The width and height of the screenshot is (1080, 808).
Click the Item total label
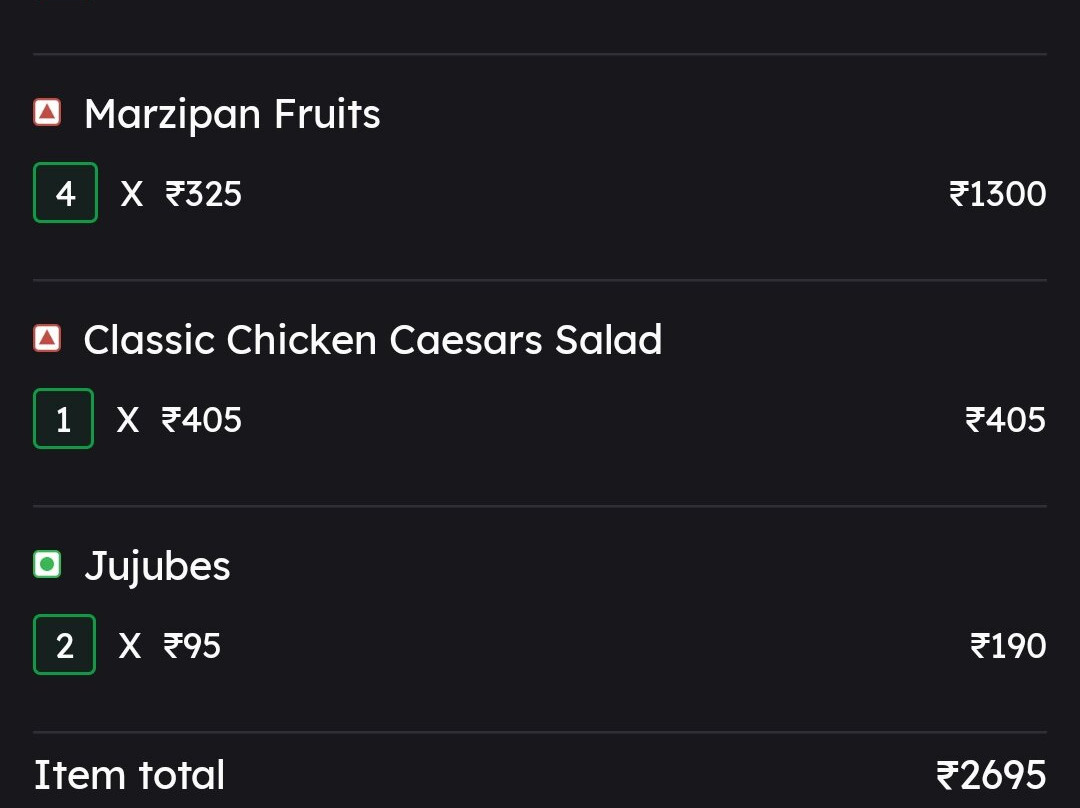(129, 775)
